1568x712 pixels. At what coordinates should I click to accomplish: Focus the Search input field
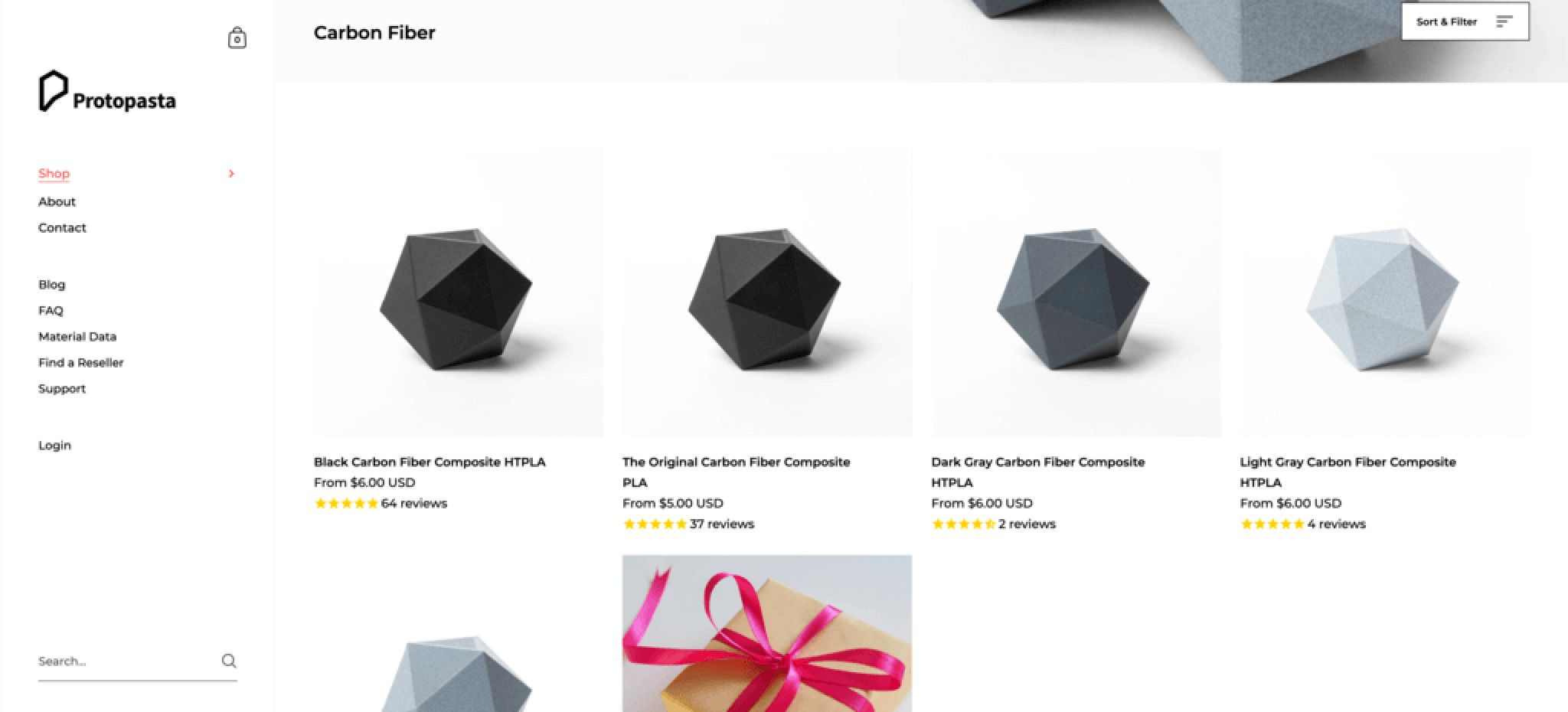127,661
